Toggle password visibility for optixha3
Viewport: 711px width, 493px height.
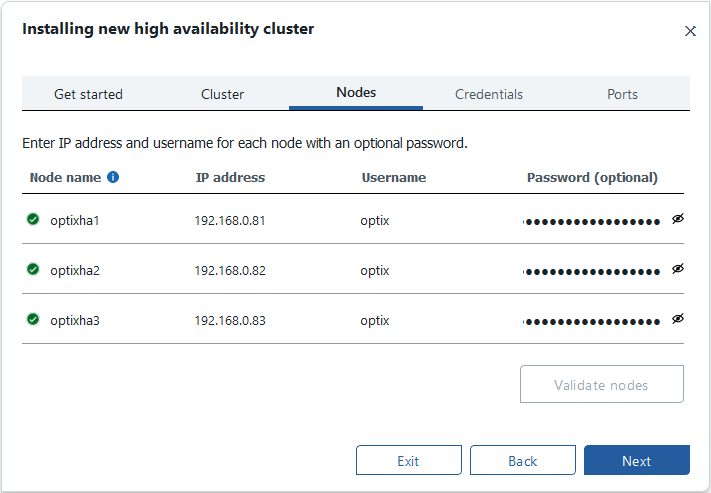(x=677, y=319)
